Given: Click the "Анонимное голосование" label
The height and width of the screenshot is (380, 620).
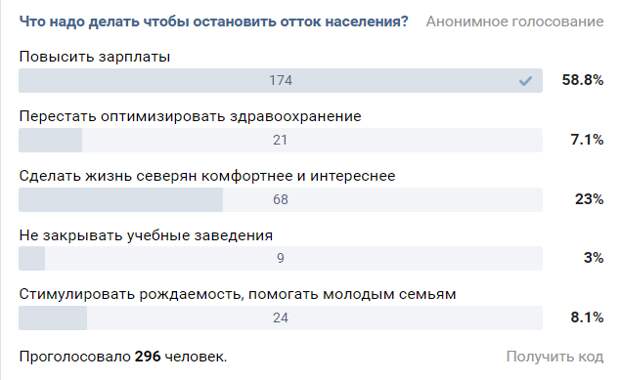Looking at the screenshot, I should (x=515, y=21).
